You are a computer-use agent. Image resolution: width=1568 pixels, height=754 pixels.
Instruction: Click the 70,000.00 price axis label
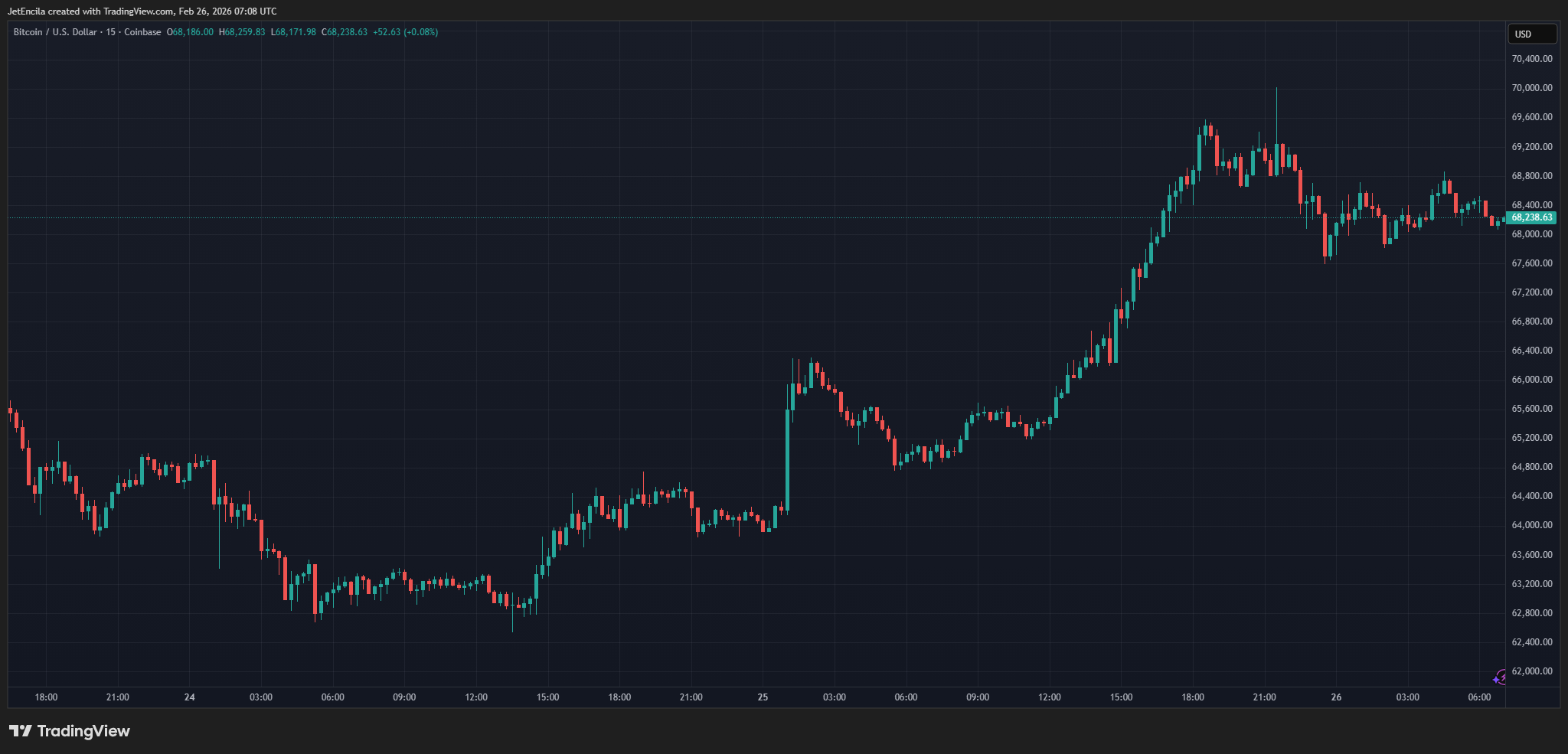coord(1531,88)
